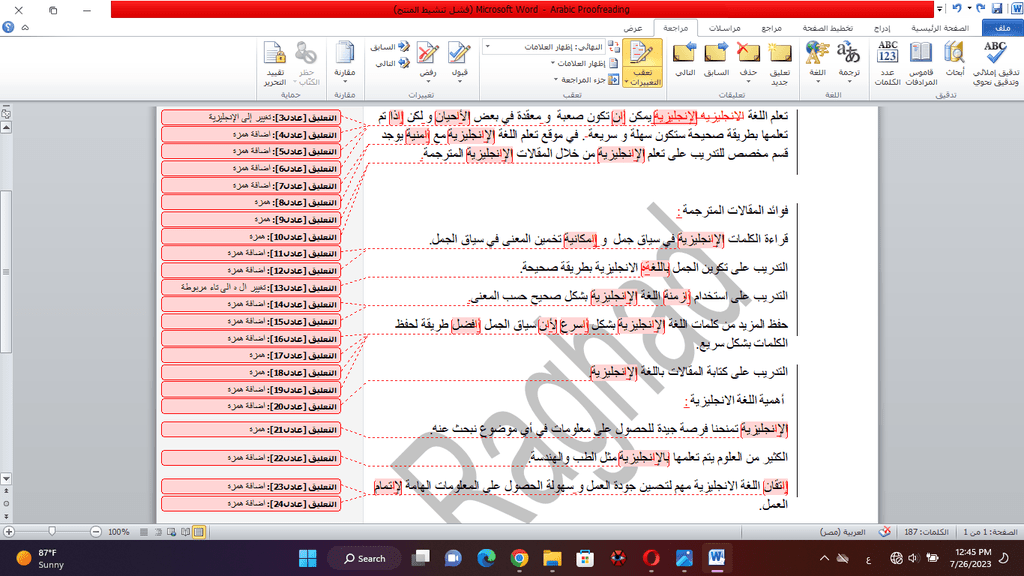
Task: Open File Explorer from taskbar
Action: (552, 558)
